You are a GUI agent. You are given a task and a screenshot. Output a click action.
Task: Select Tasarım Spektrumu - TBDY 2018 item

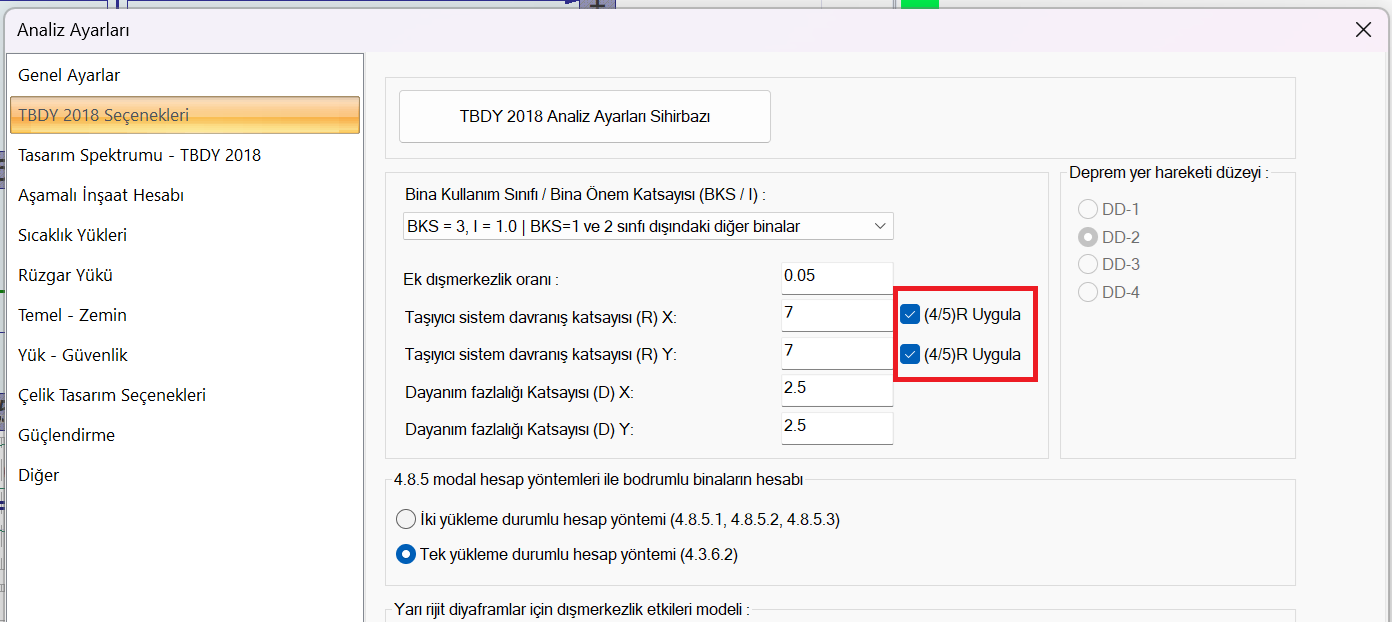139,155
